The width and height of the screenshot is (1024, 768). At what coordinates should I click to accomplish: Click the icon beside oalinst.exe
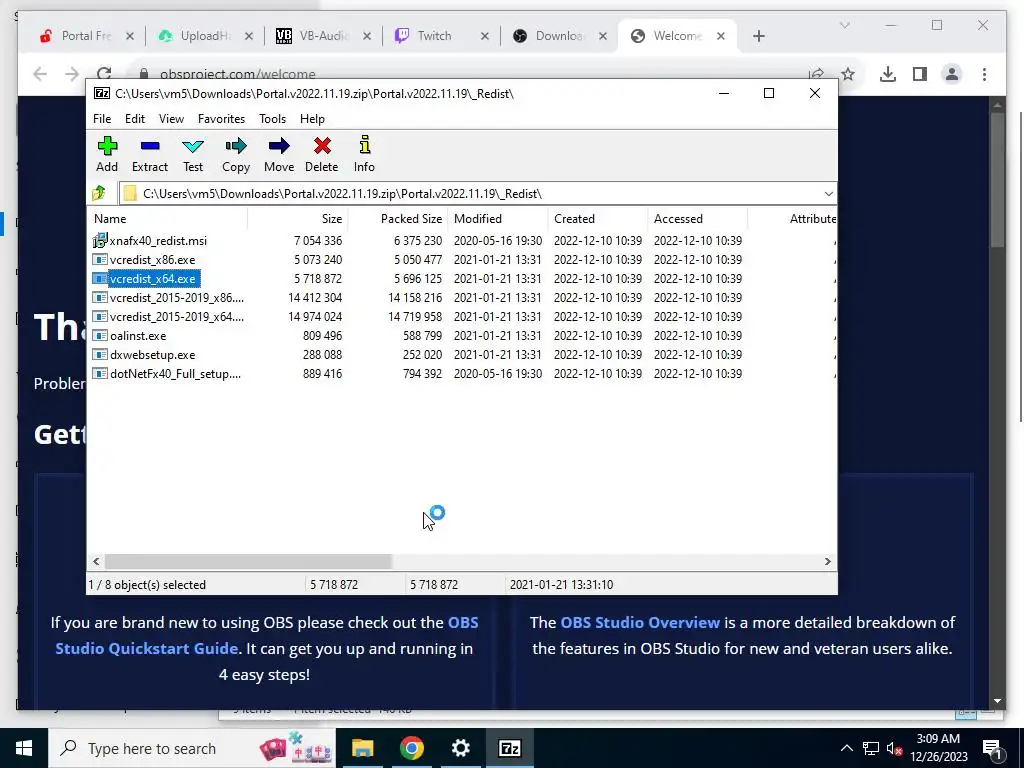(x=99, y=336)
